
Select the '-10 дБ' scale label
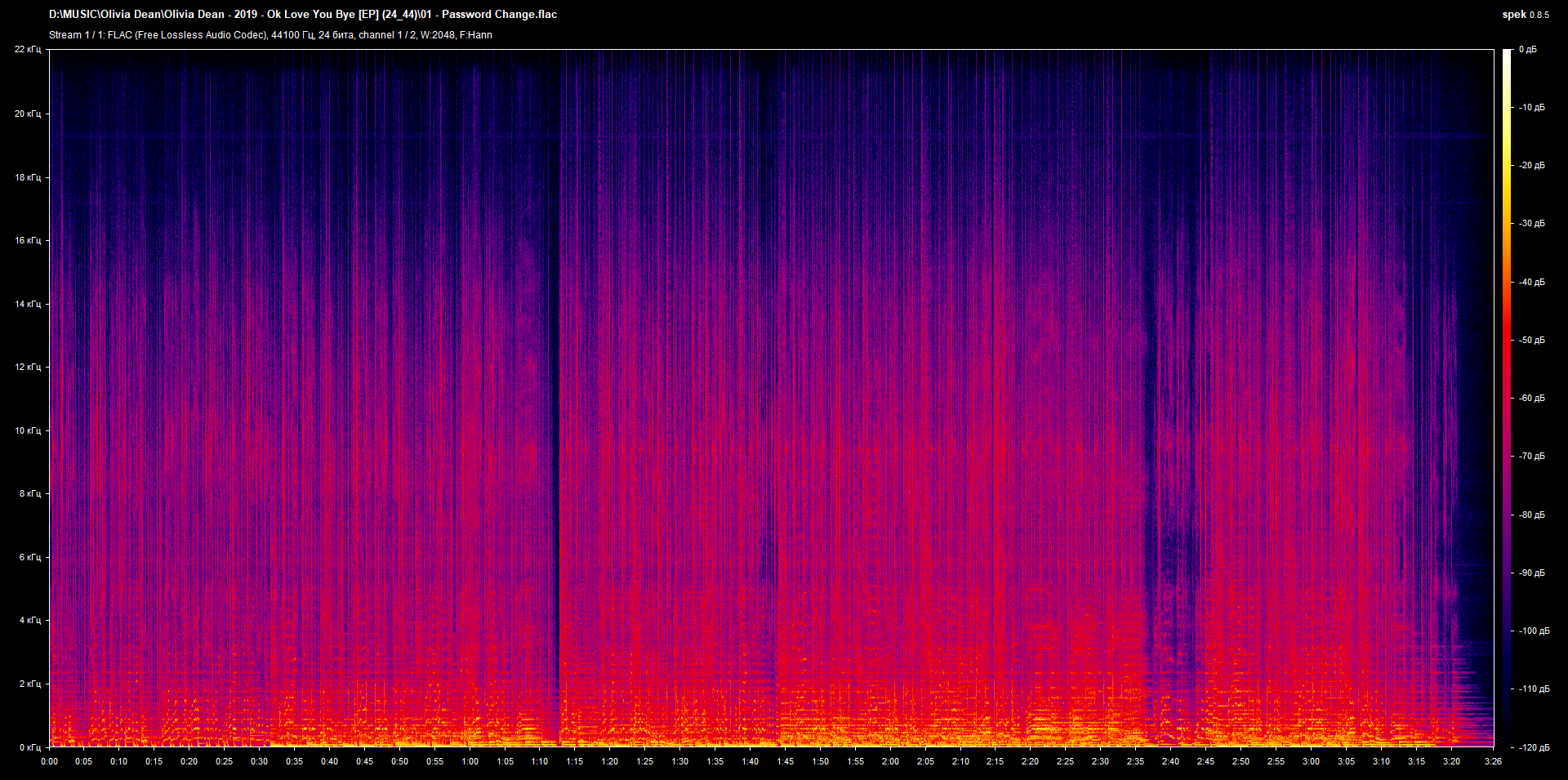pyautogui.click(x=1531, y=108)
